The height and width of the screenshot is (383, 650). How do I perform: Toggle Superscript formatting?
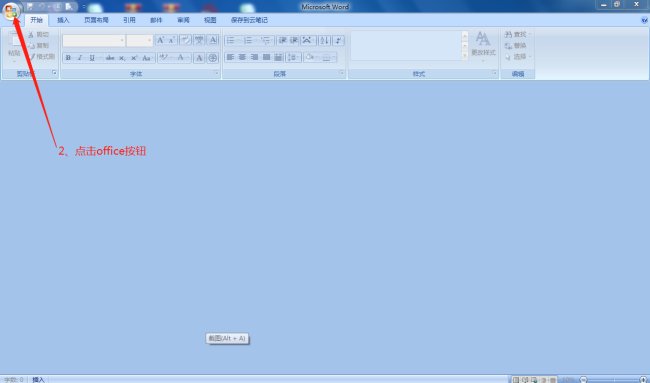point(134,58)
